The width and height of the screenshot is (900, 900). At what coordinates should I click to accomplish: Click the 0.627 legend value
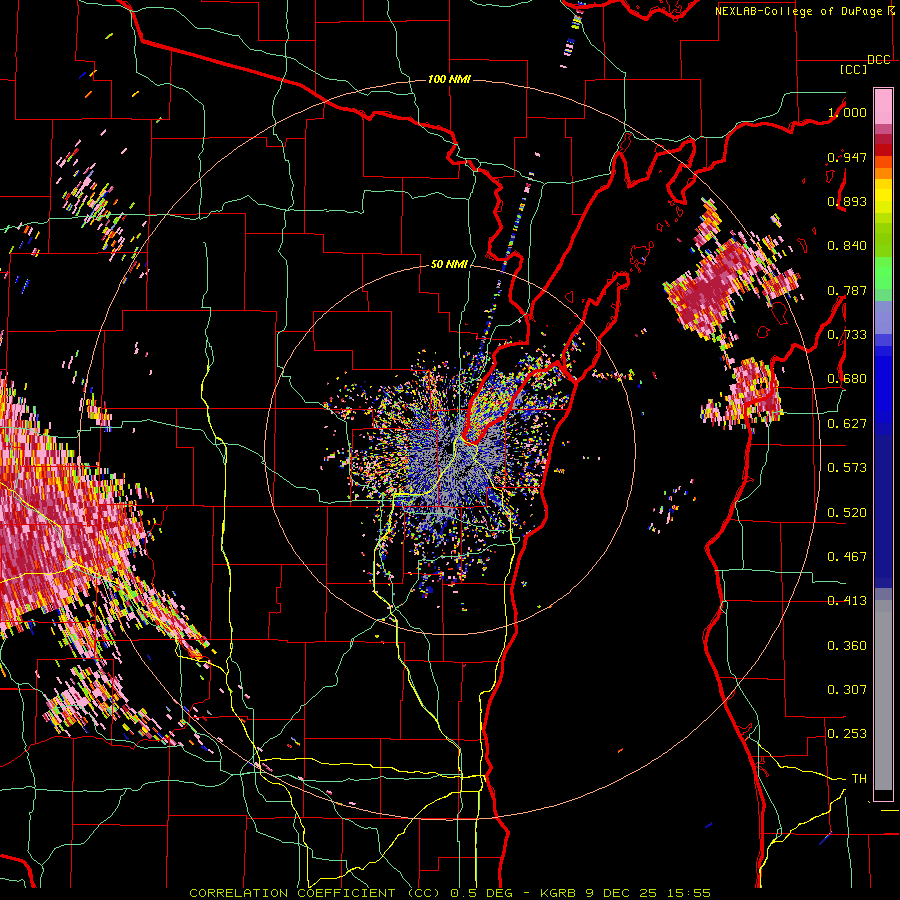coord(847,424)
